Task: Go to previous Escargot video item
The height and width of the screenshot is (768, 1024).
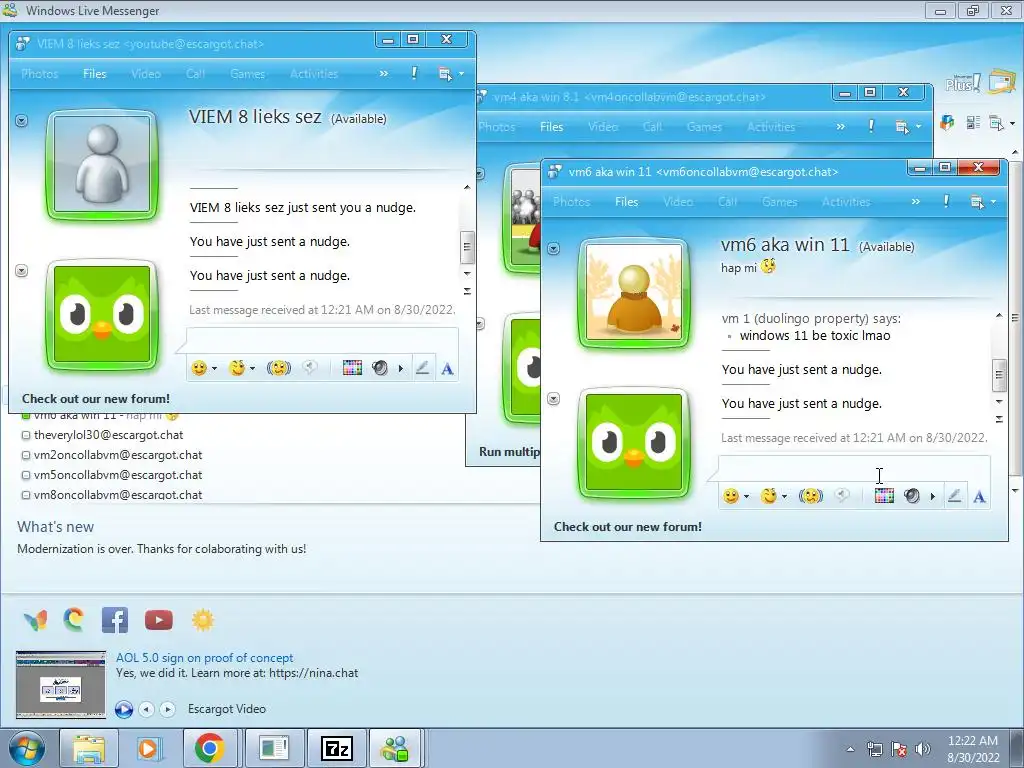Action: [147, 709]
